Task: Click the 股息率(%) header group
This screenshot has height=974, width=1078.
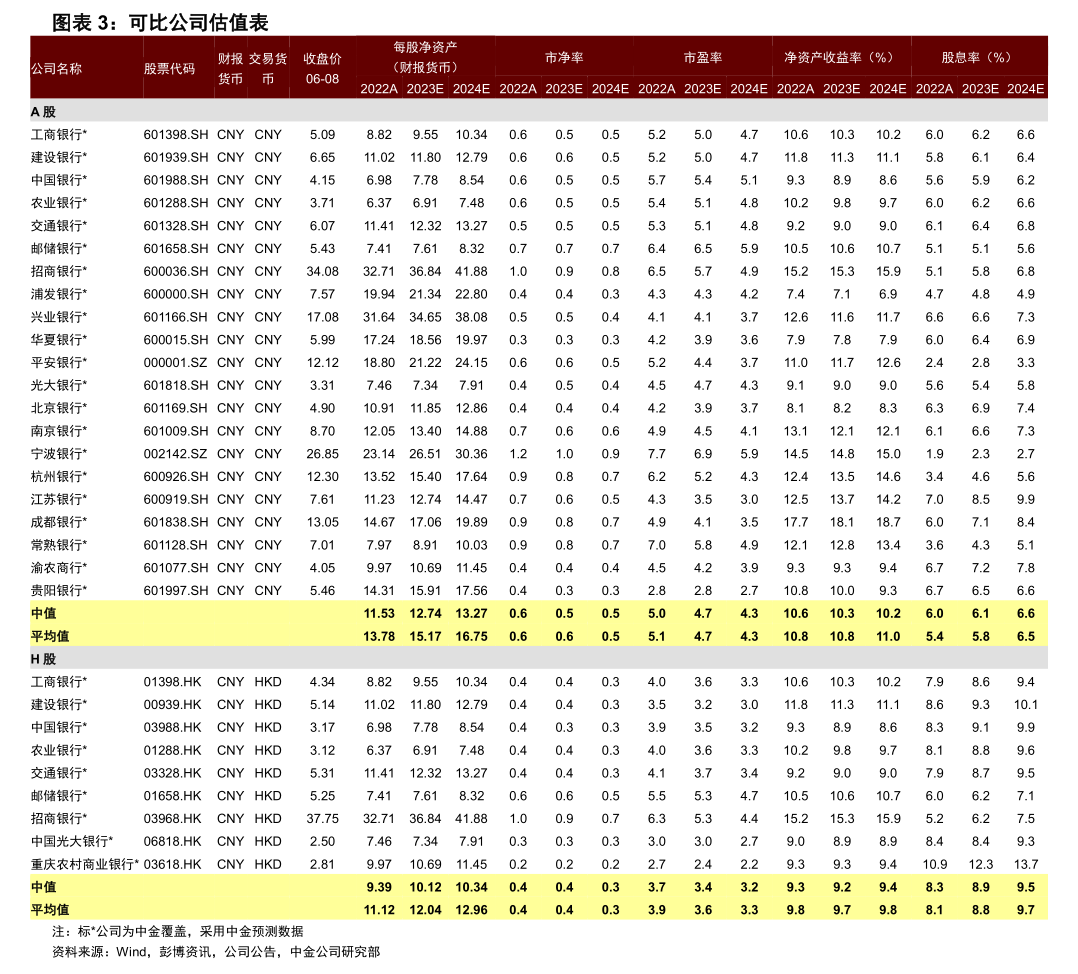Action: [978, 58]
